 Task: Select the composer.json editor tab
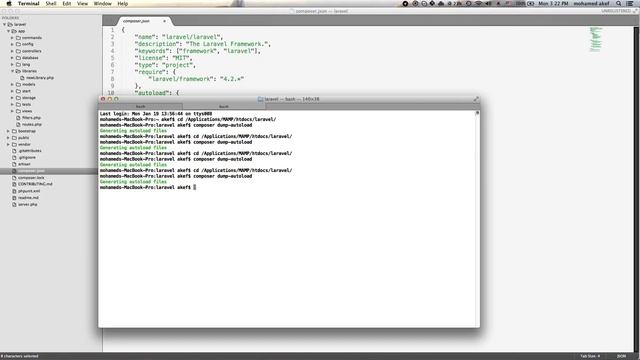(x=144, y=21)
